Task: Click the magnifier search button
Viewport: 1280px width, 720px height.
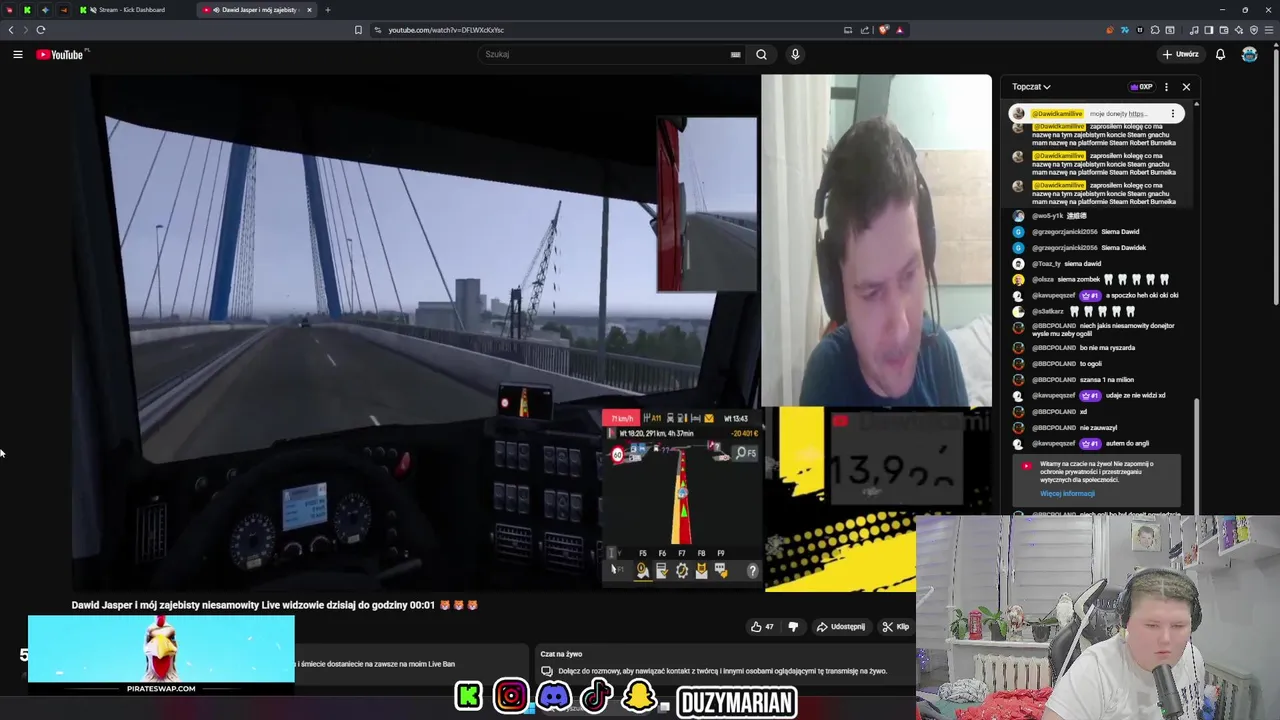Action: [761, 54]
